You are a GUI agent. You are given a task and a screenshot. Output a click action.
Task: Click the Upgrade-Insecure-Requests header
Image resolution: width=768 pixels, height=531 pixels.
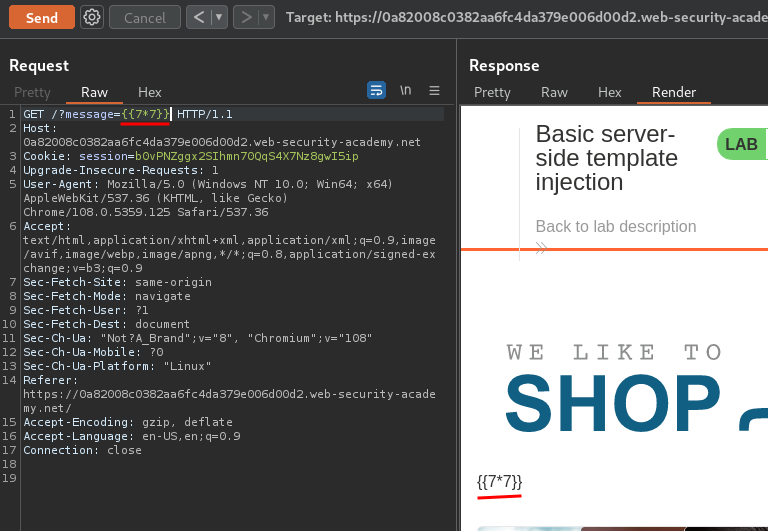click(x=120, y=170)
